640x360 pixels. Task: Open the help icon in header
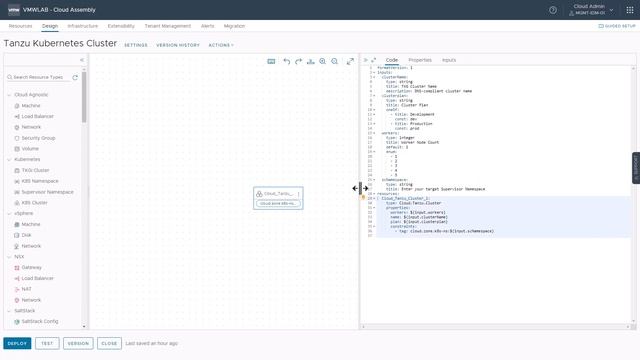coord(553,10)
